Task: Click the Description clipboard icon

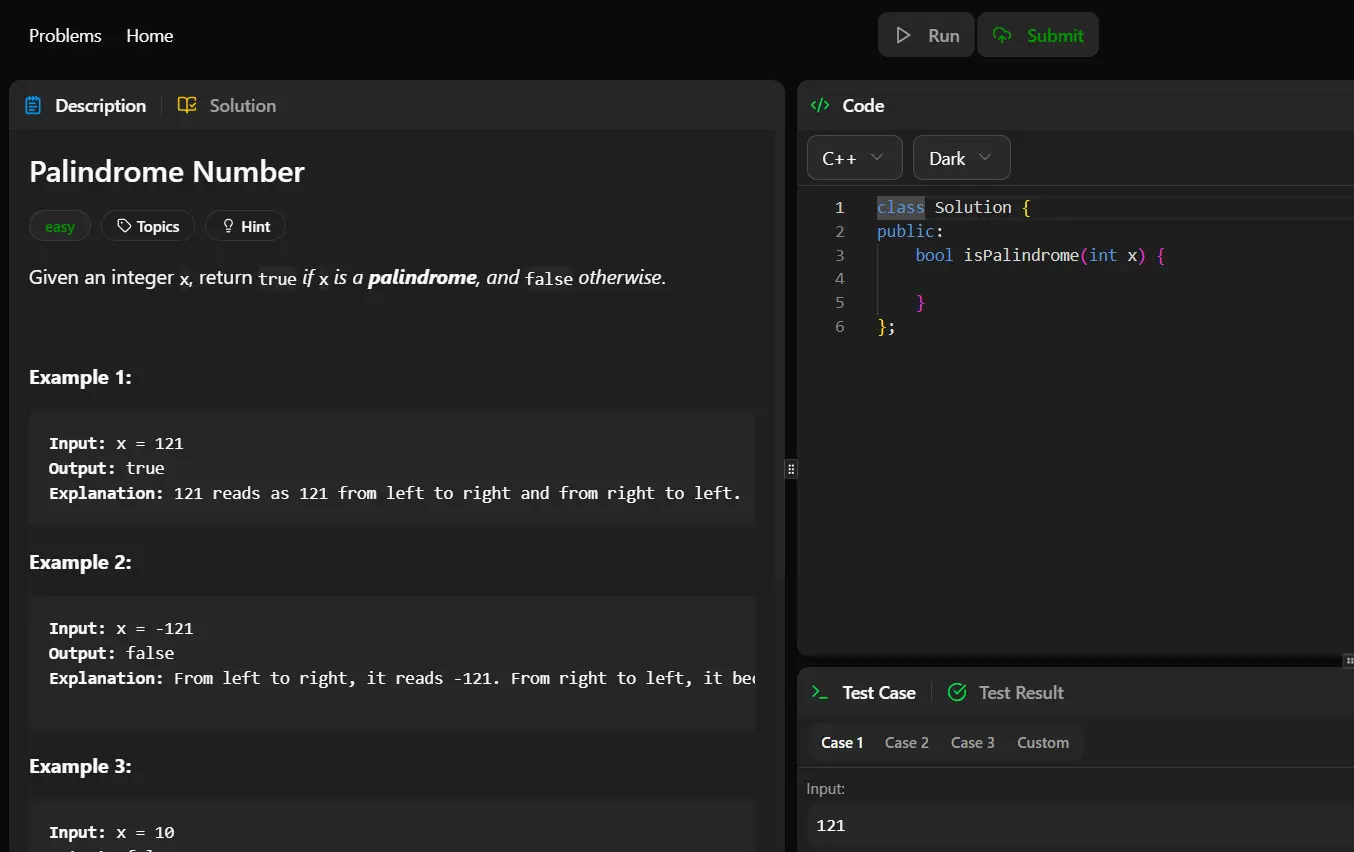Action: (x=33, y=105)
